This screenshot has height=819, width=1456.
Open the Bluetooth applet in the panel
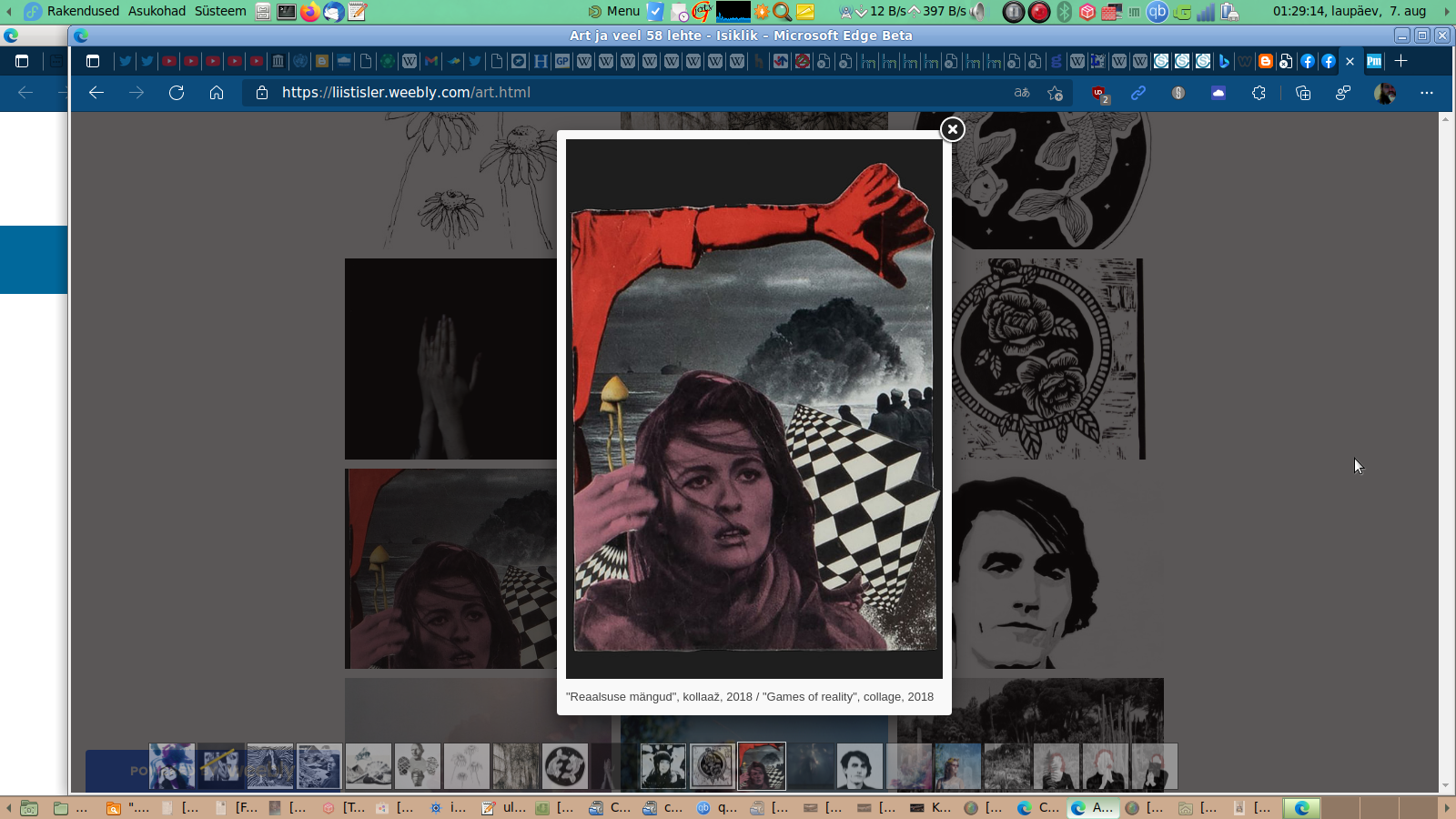point(1064,12)
